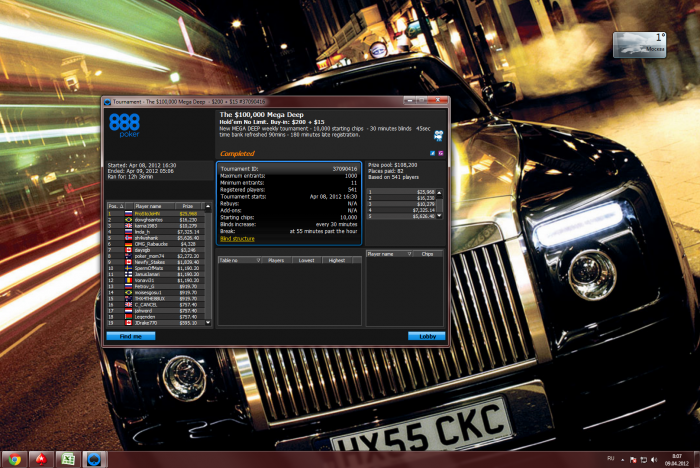Open Google Chrome from the taskbar
This screenshot has height=468, width=700.
point(13,459)
